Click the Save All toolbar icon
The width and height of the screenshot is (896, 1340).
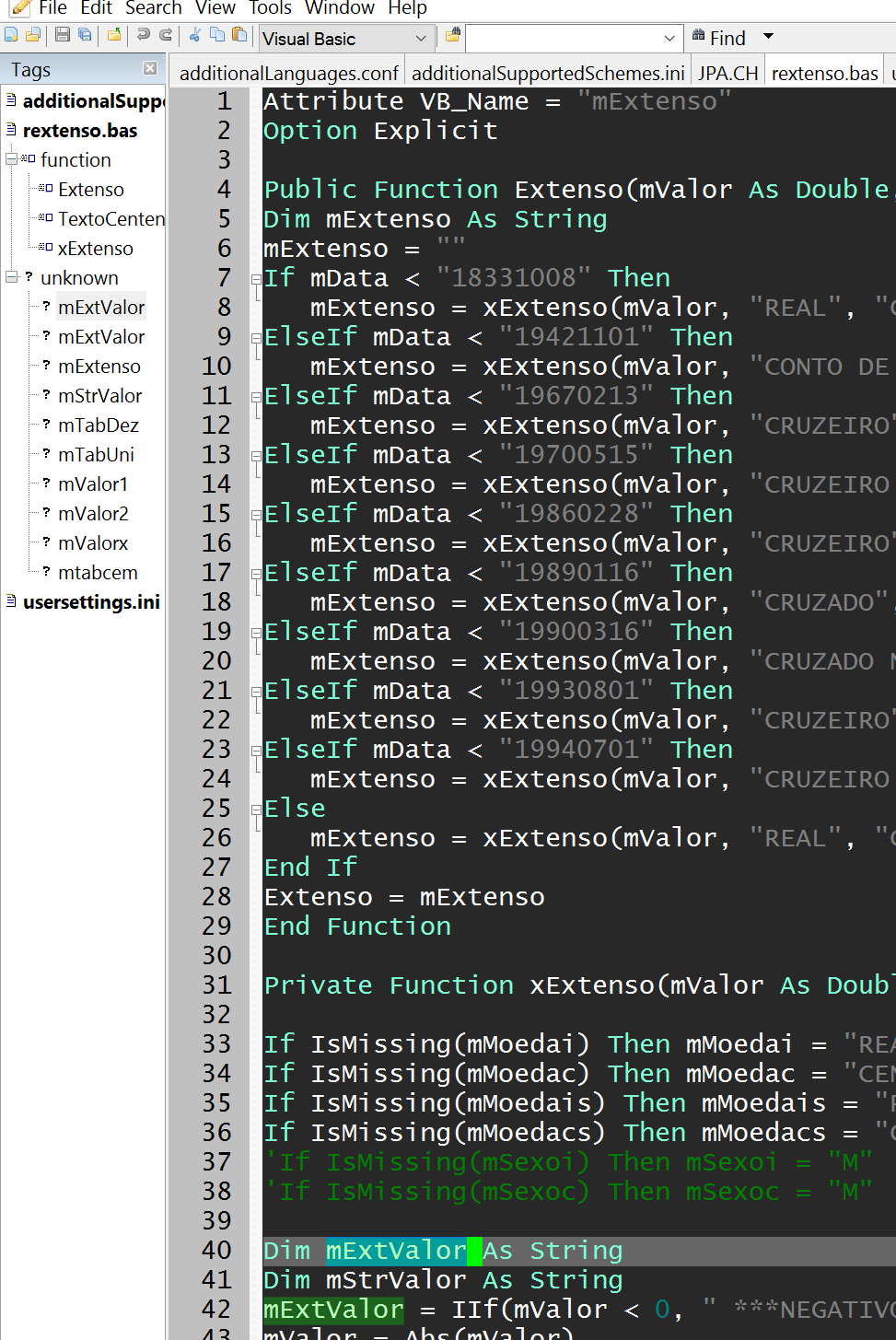coord(85,36)
